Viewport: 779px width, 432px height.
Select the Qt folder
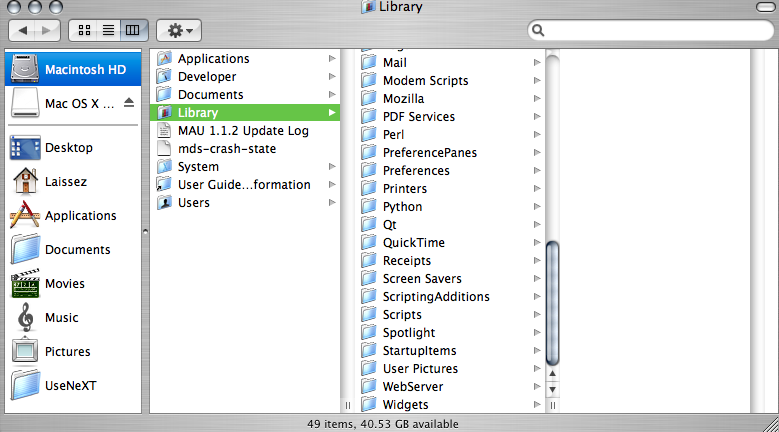(x=451, y=224)
